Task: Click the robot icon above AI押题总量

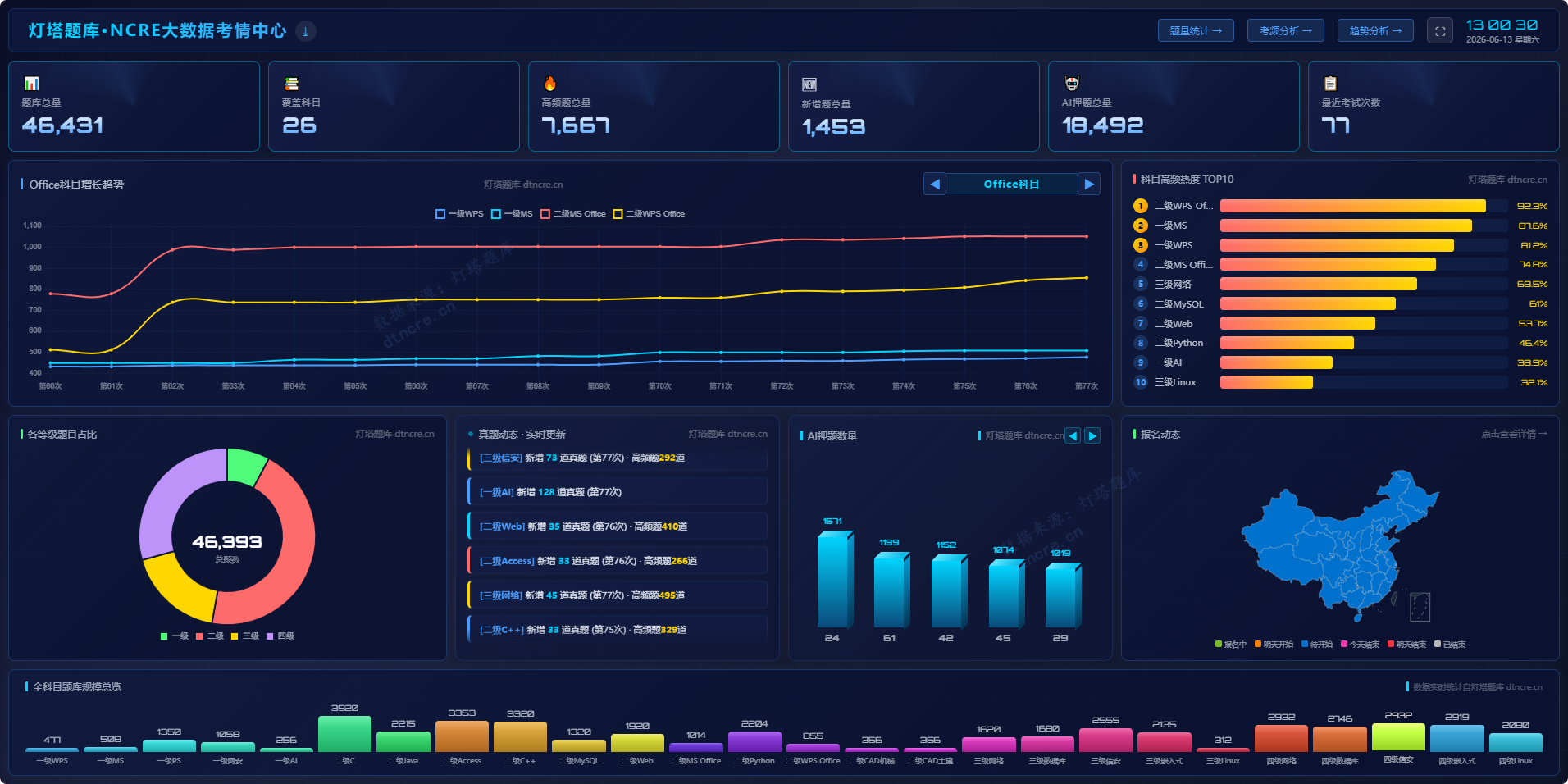Action: pyautogui.click(x=1071, y=84)
